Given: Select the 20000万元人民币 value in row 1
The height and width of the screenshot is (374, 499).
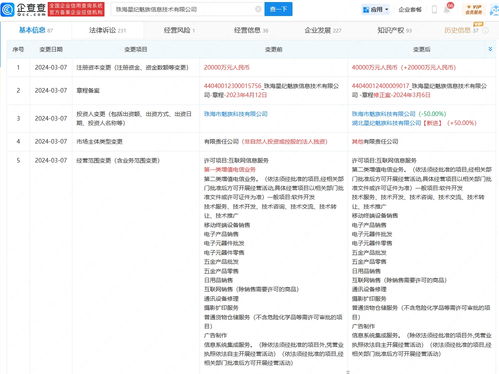Looking at the screenshot, I should coord(227,68).
